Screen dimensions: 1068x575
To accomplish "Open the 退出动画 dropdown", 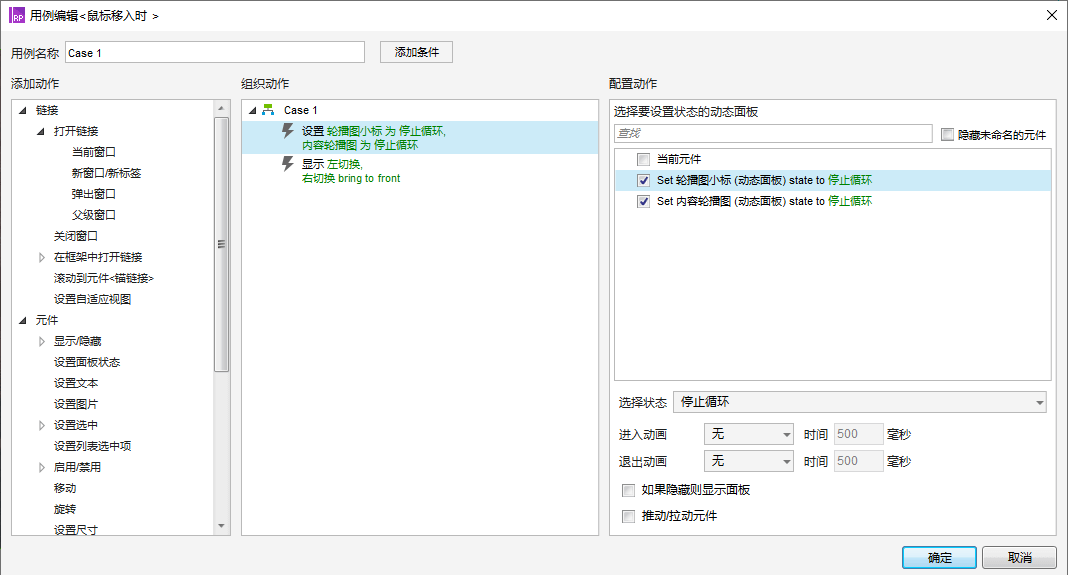I will (x=749, y=461).
